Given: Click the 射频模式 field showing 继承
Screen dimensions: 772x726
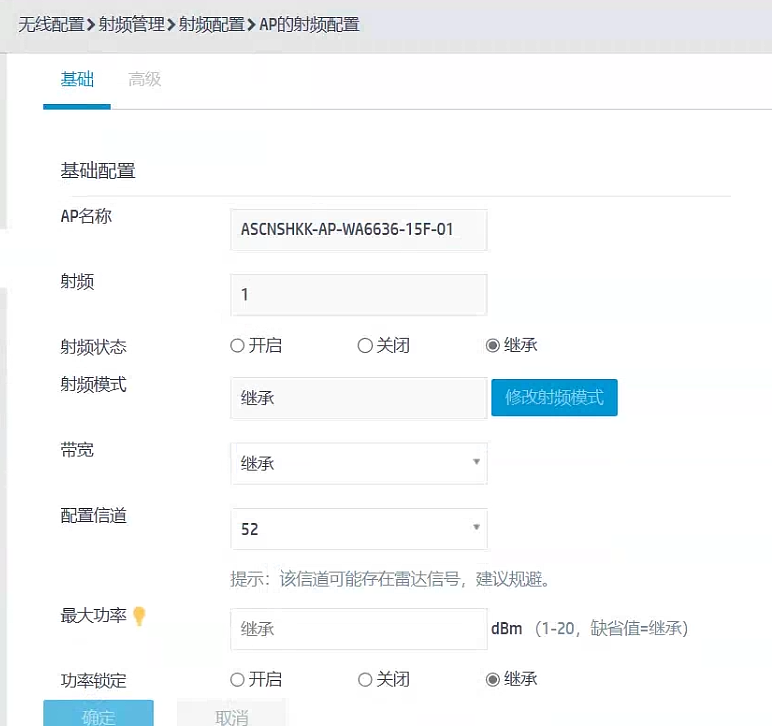Looking at the screenshot, I should tap(359, 398).
